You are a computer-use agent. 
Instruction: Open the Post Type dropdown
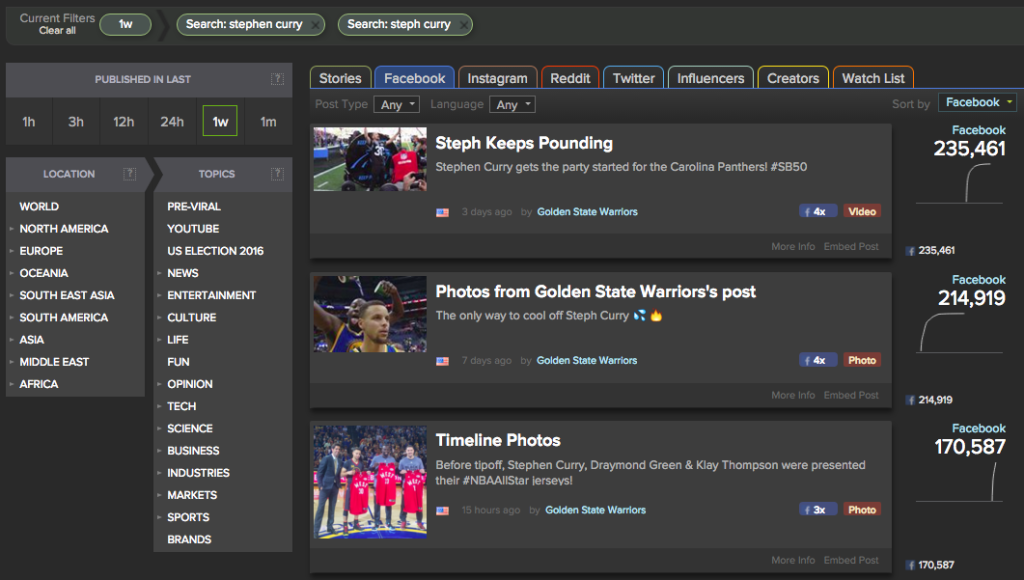[396, 105]
